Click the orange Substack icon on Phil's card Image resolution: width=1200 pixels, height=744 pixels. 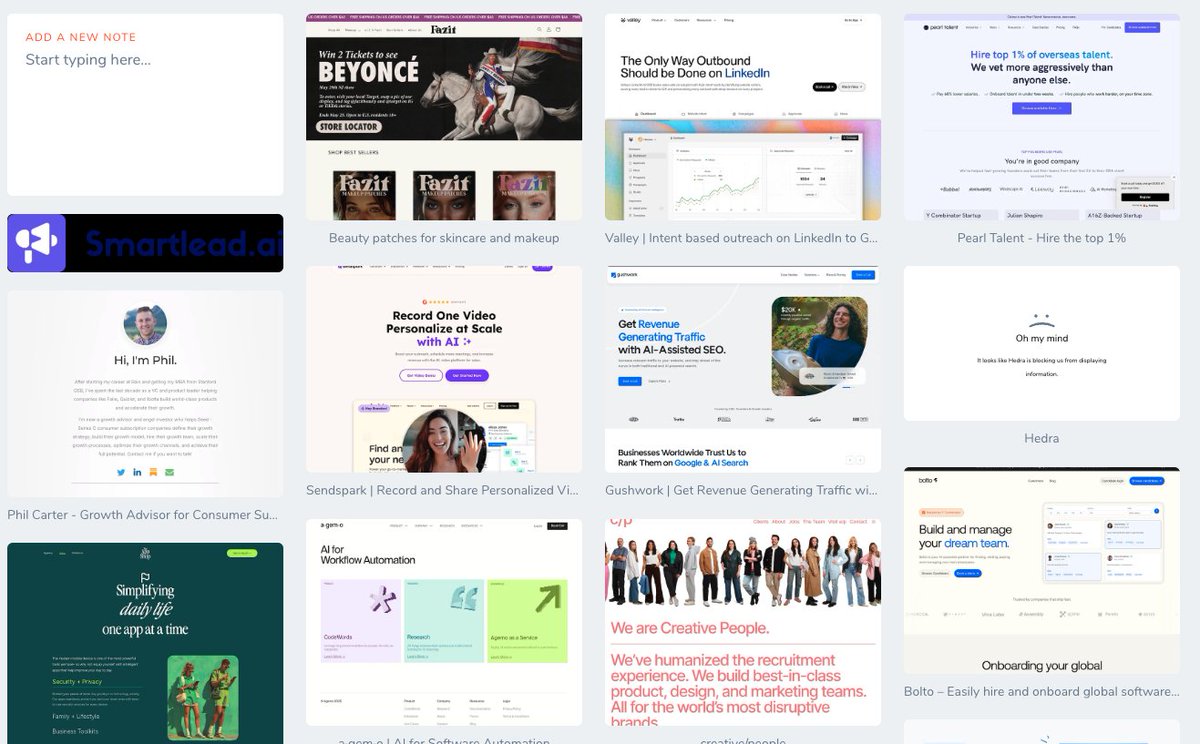click(153, 472)
